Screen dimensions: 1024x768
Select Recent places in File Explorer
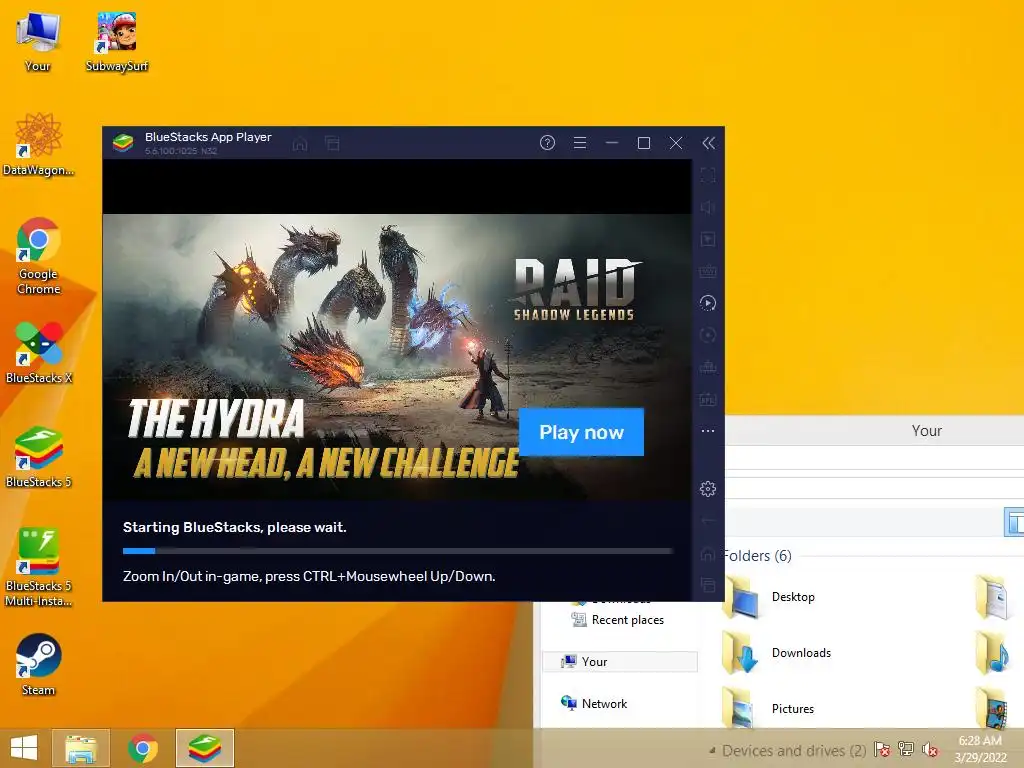click(x=617, y=620)
